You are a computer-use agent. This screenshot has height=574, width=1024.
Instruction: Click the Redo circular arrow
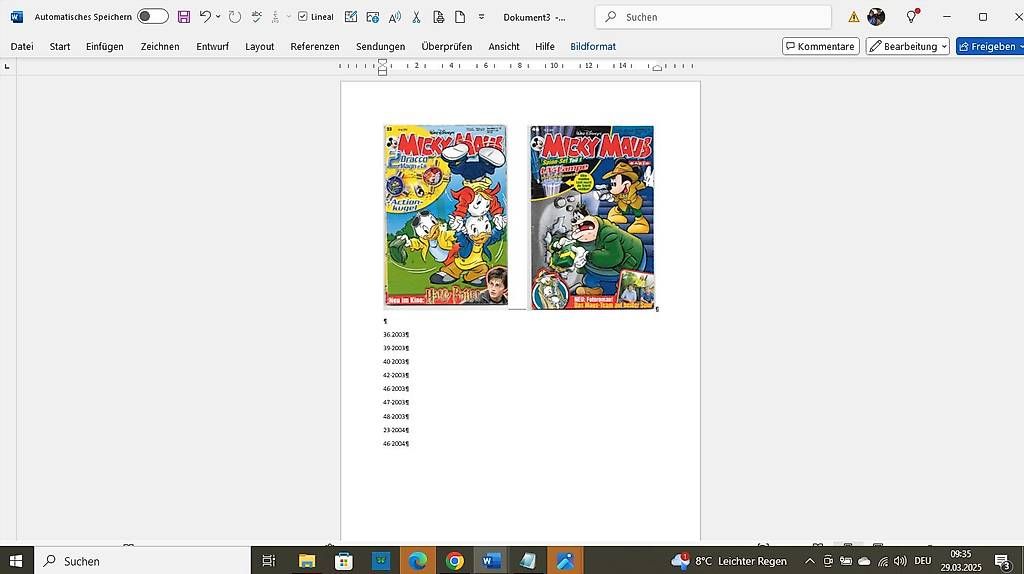tap(234, 17)
